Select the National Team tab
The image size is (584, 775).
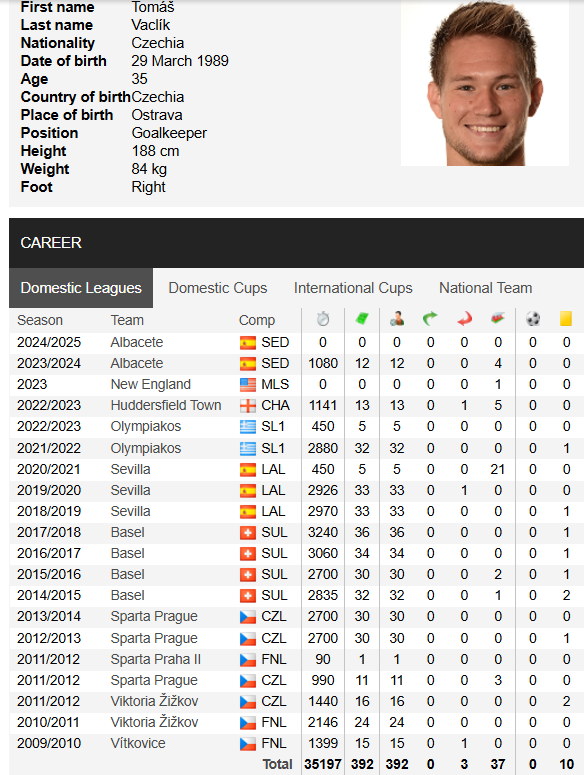click(486, 288)
